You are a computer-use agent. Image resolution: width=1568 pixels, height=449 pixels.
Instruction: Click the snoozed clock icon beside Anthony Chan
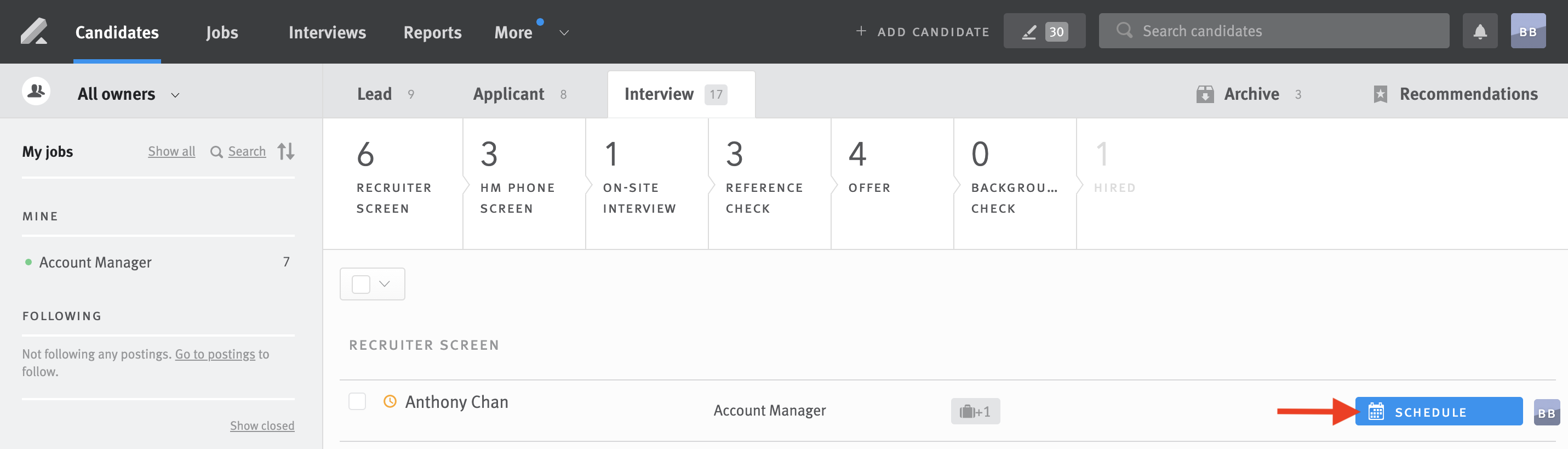(390, 401)
